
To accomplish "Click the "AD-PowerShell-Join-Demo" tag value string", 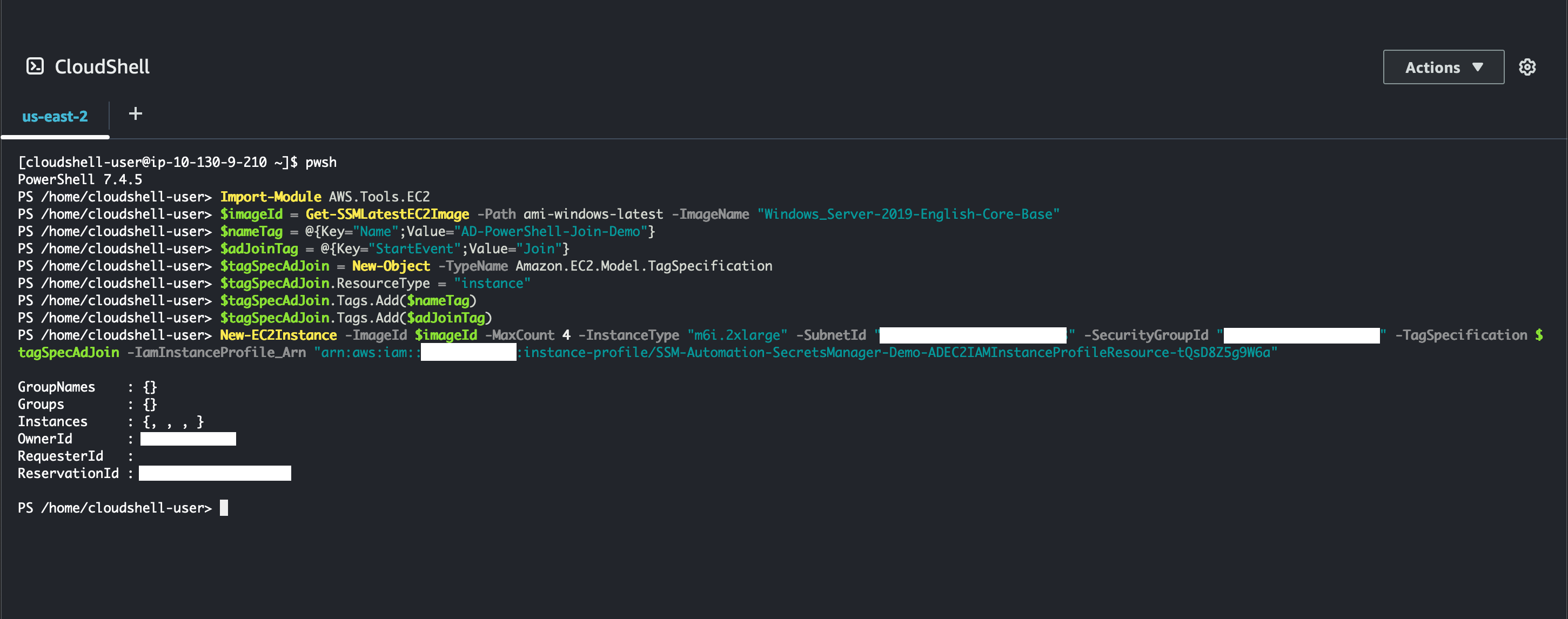I will 550,231.
